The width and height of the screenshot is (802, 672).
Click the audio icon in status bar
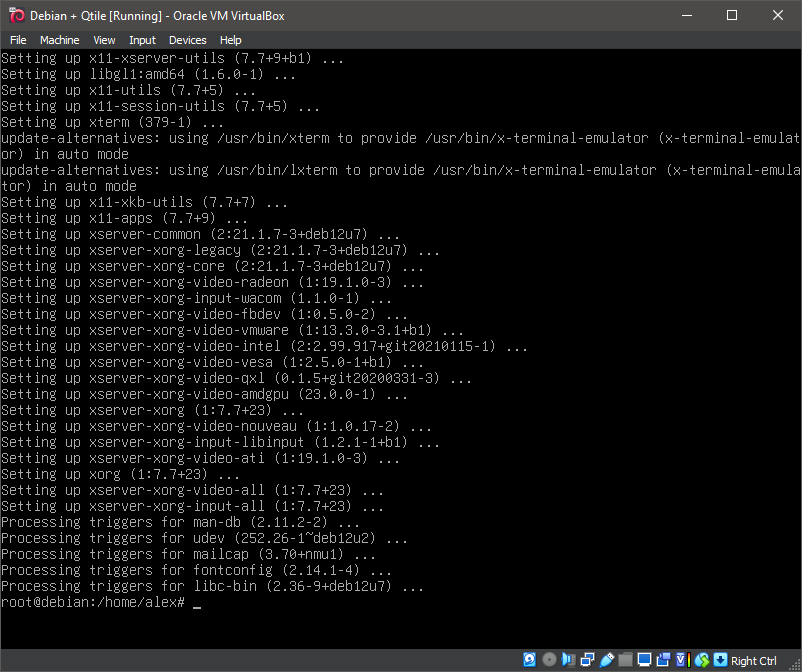click(x=568, y=659)
